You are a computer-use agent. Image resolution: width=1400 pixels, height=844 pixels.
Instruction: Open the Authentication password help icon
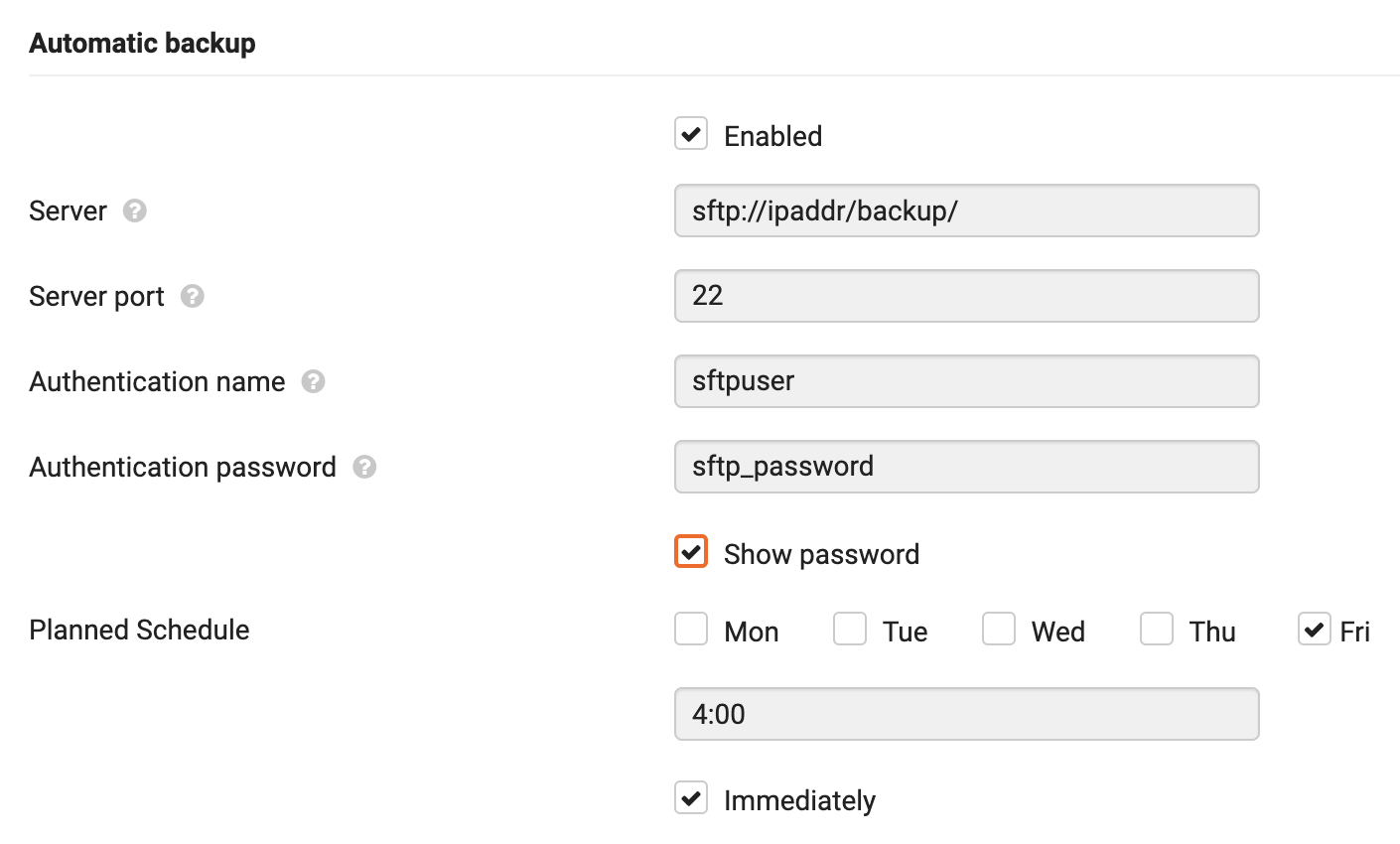coord(363,467)
